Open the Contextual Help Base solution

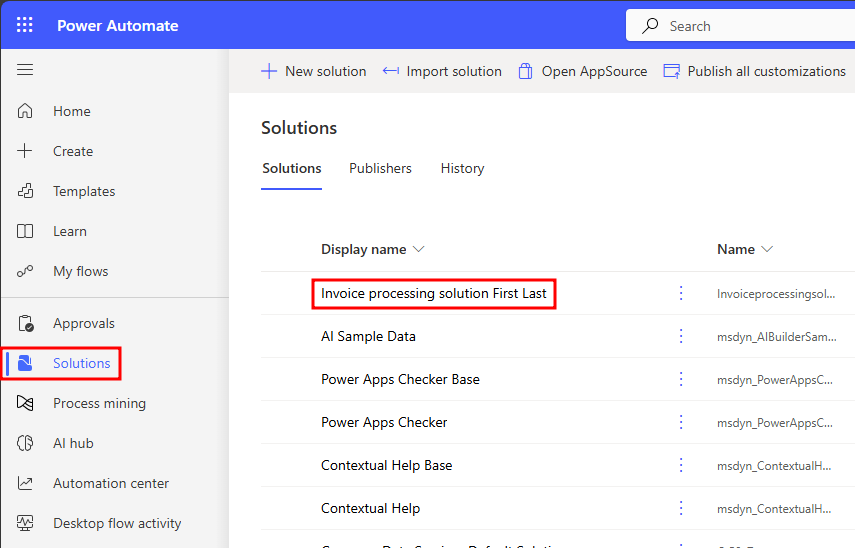[x=387, y=465]
